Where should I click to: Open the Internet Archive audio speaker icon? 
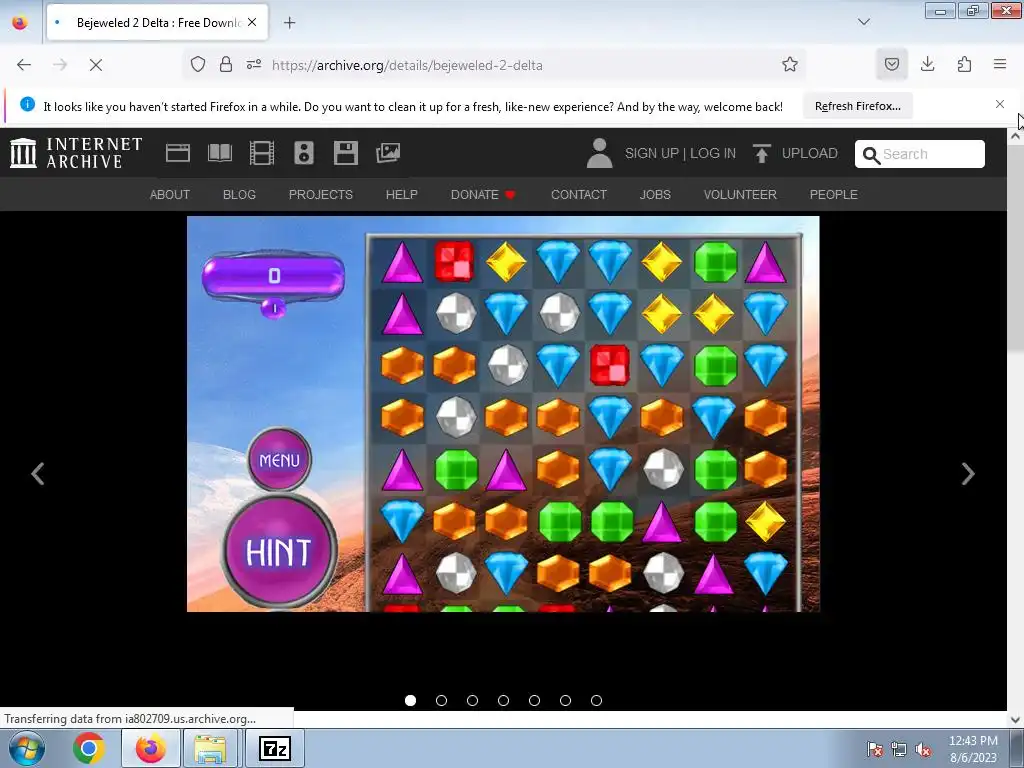tap(304, 153)
